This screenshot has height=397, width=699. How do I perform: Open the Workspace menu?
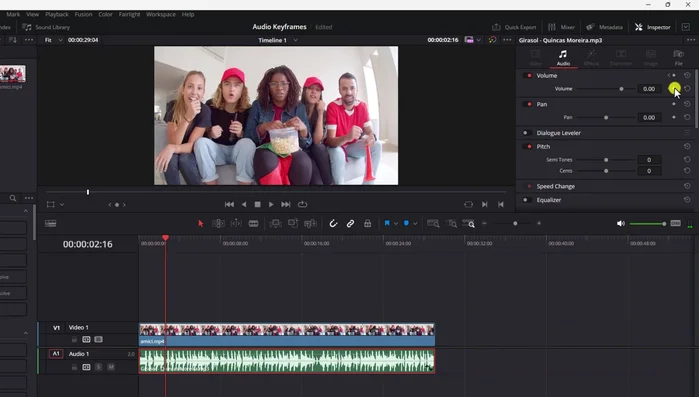click(160, 14)
